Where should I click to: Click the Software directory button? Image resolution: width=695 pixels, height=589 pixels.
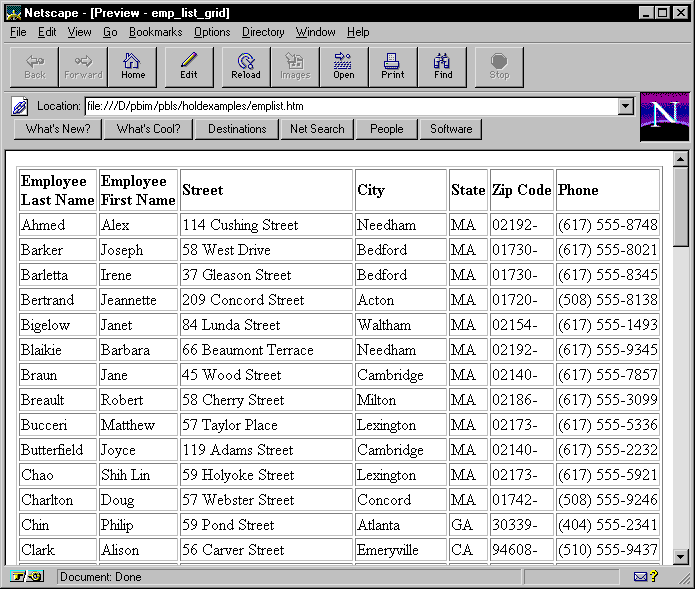tap(450, 129)
